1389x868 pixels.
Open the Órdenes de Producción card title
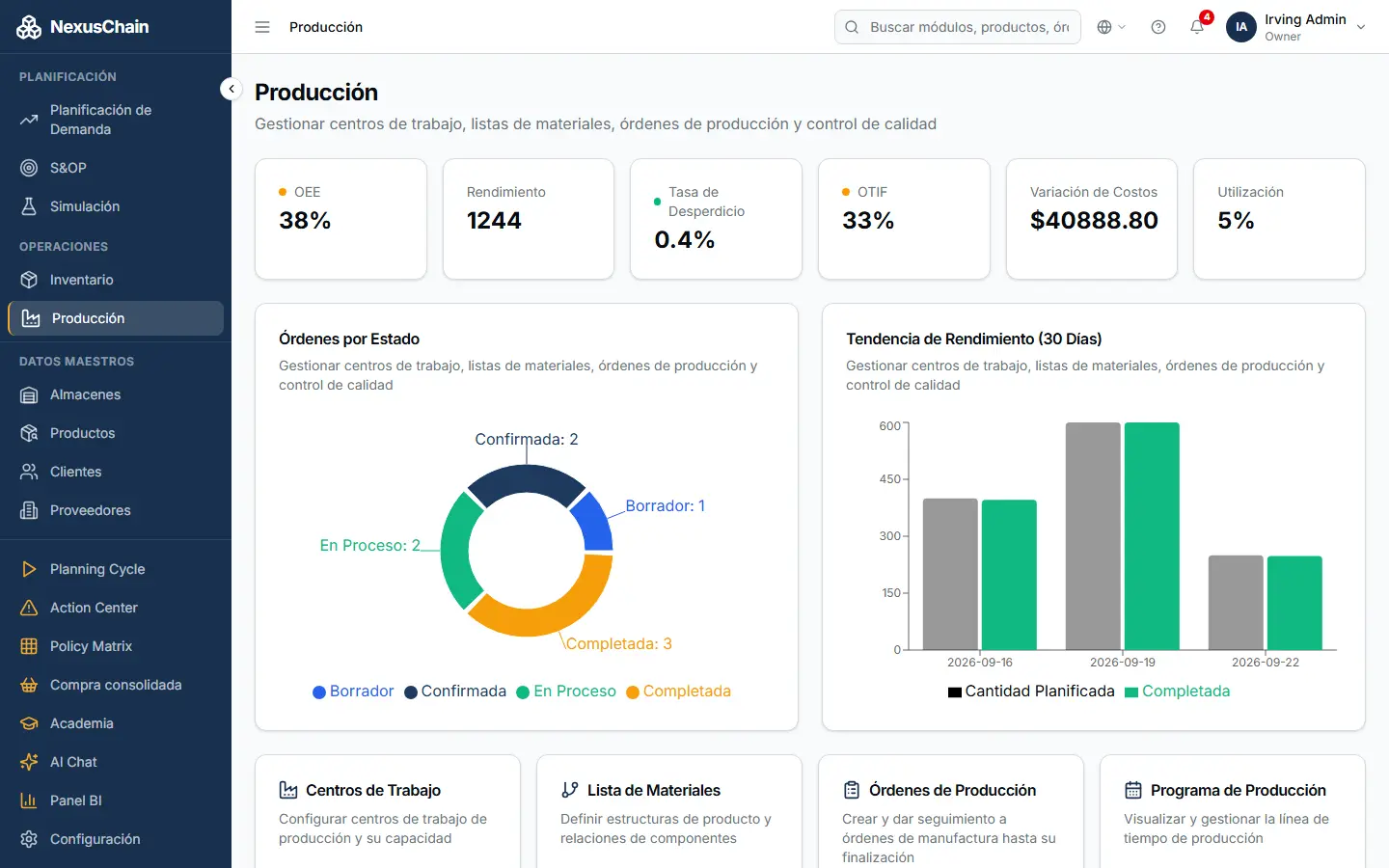pos(952,790)
